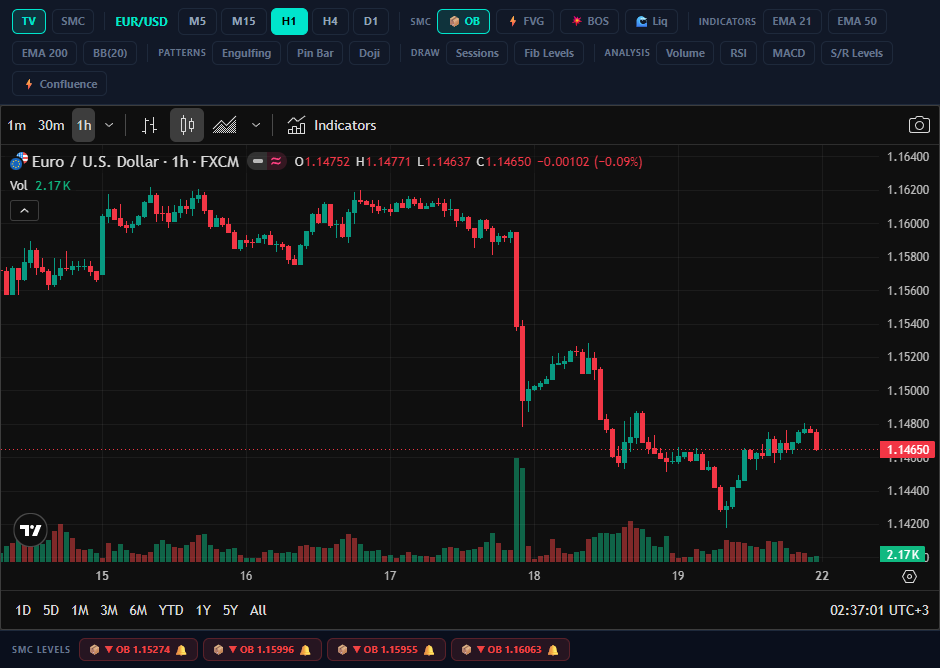This screenshot has width=940, height=668.
Task: Select the H1 timeframe
Action: pyautogui.click(x=289, y=22)
